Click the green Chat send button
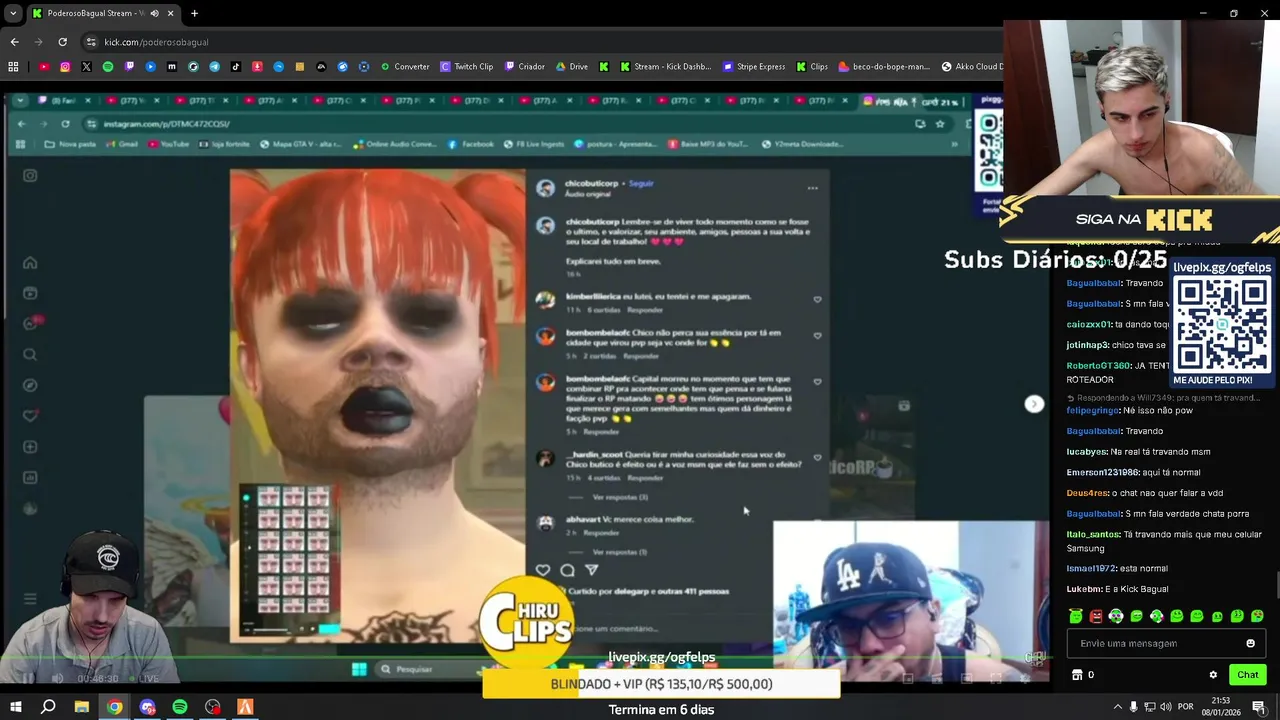This screenshot has width=1280, height=720. click(1247, 675)
